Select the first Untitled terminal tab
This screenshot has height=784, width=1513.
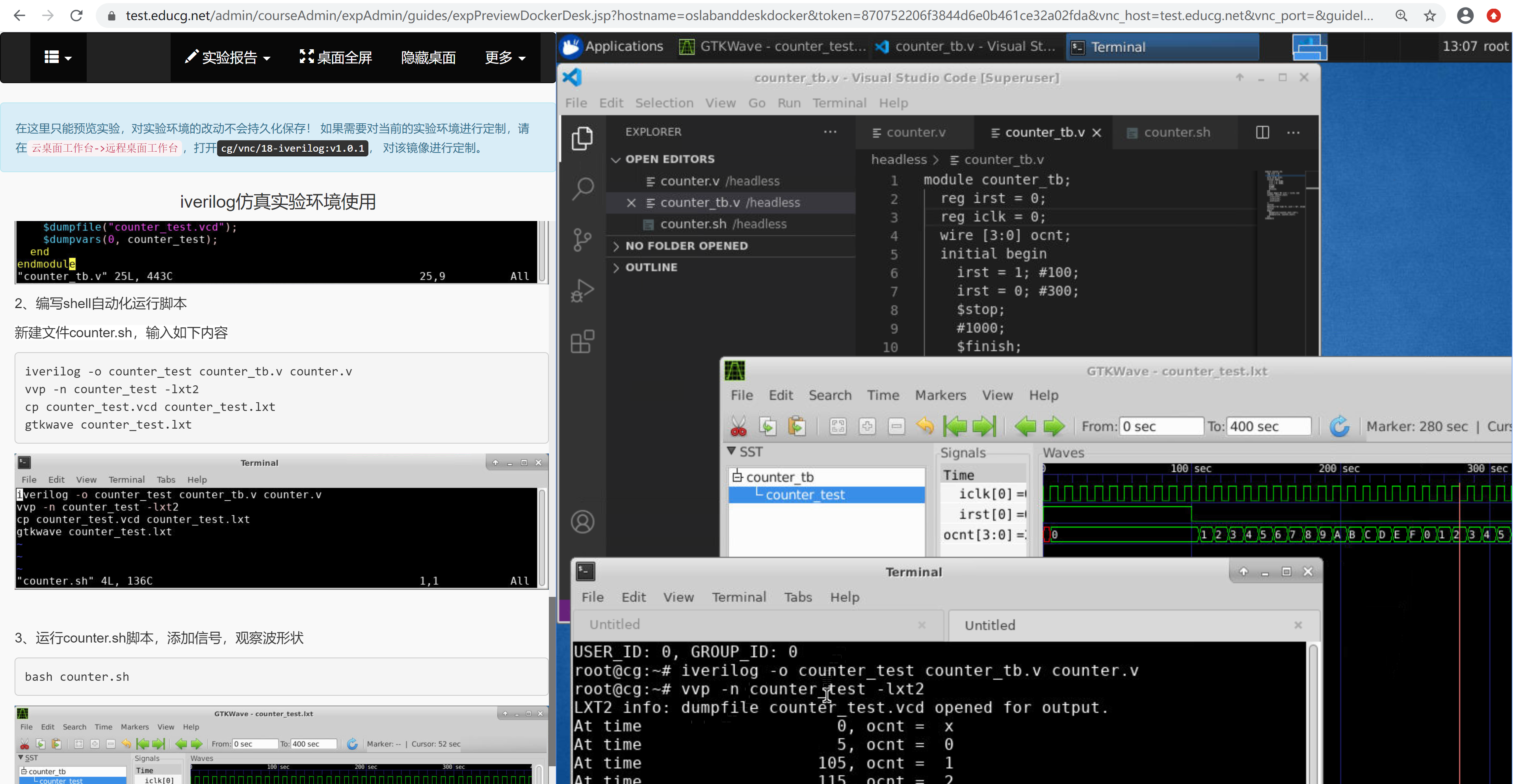click(758, 624)
